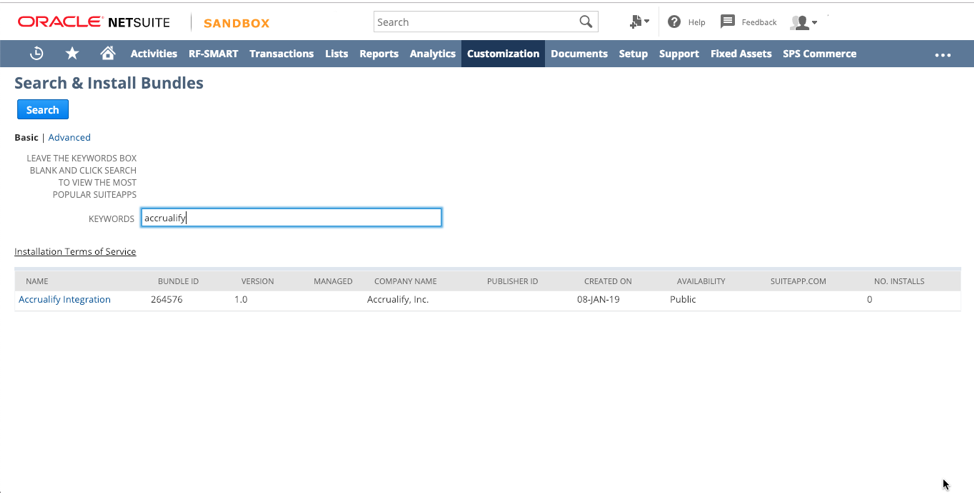Expand the three-dot overflow menu in navbar
This screenshot has height=493, width=974.
tap(943, 55)
